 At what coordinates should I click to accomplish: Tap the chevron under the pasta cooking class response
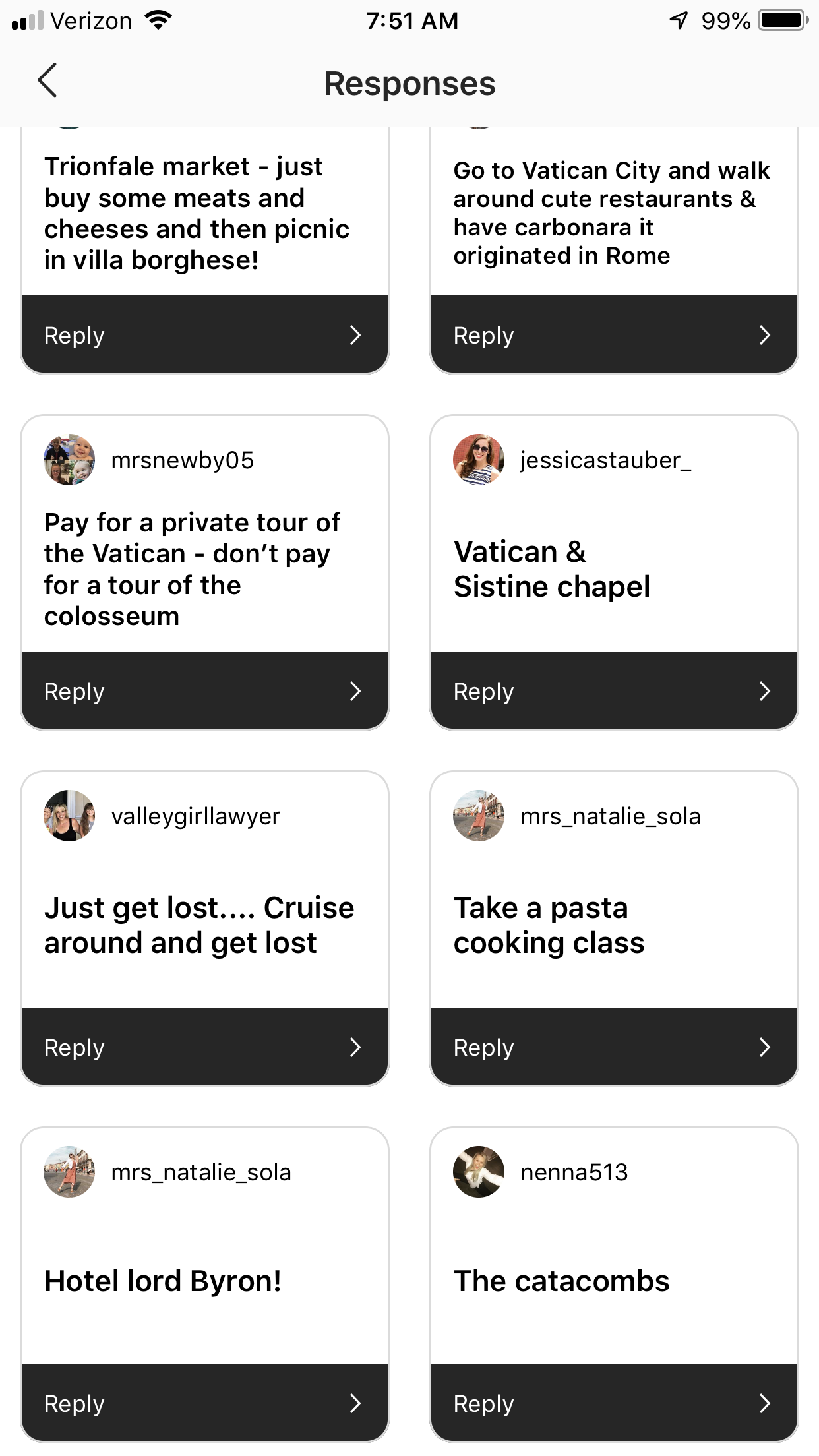pyautogui.click(x=765, y=1047)
